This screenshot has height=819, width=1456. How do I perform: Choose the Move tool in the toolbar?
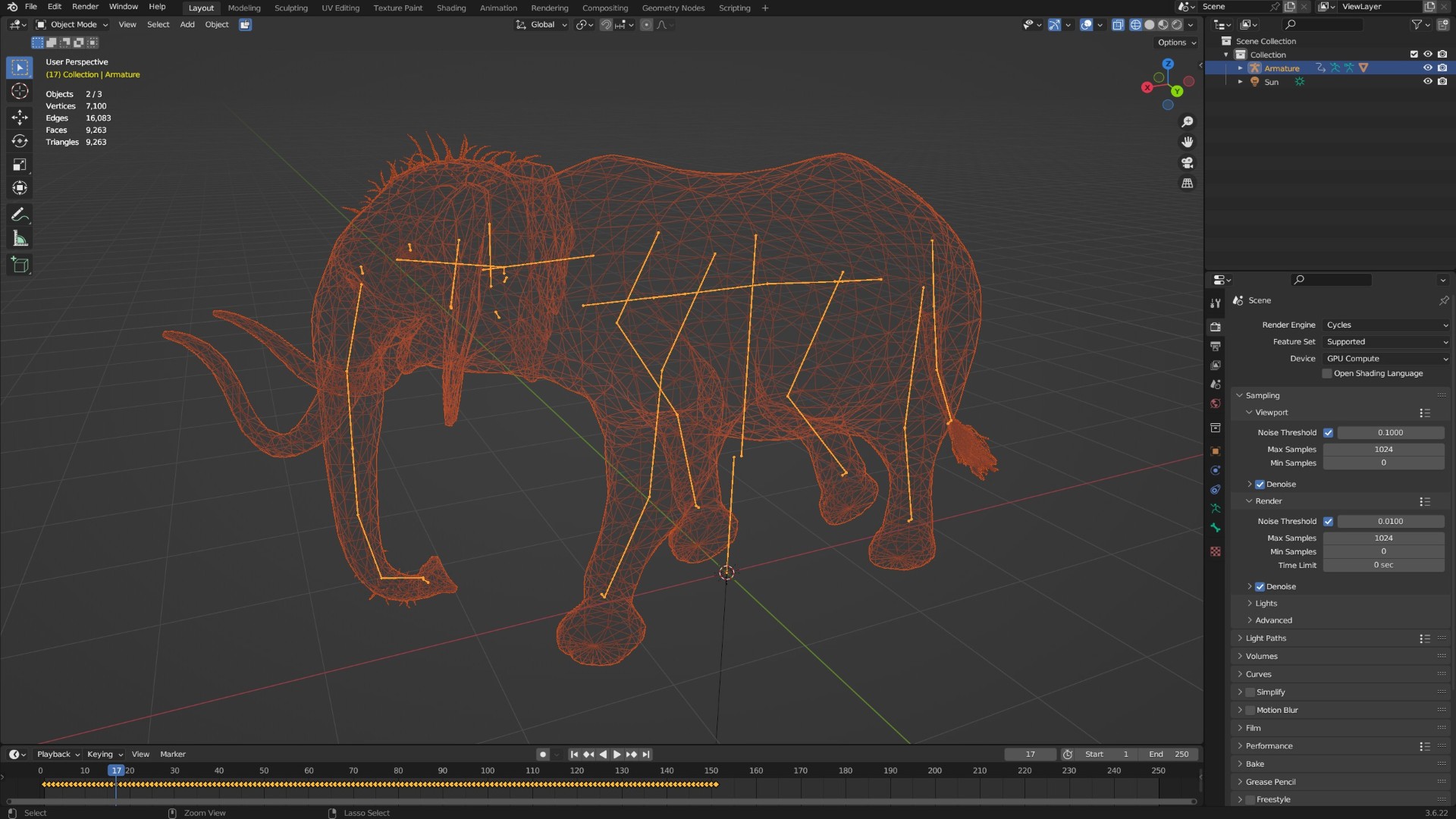coord(20,117)
